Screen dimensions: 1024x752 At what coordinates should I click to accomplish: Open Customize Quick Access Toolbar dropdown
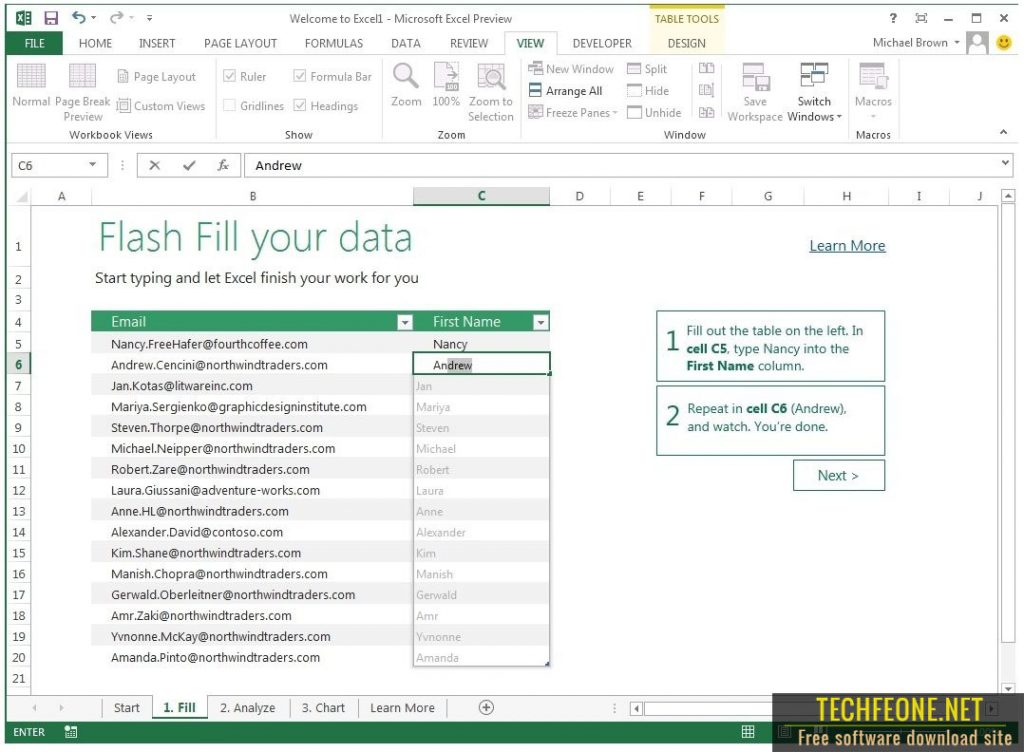[150, 18]
